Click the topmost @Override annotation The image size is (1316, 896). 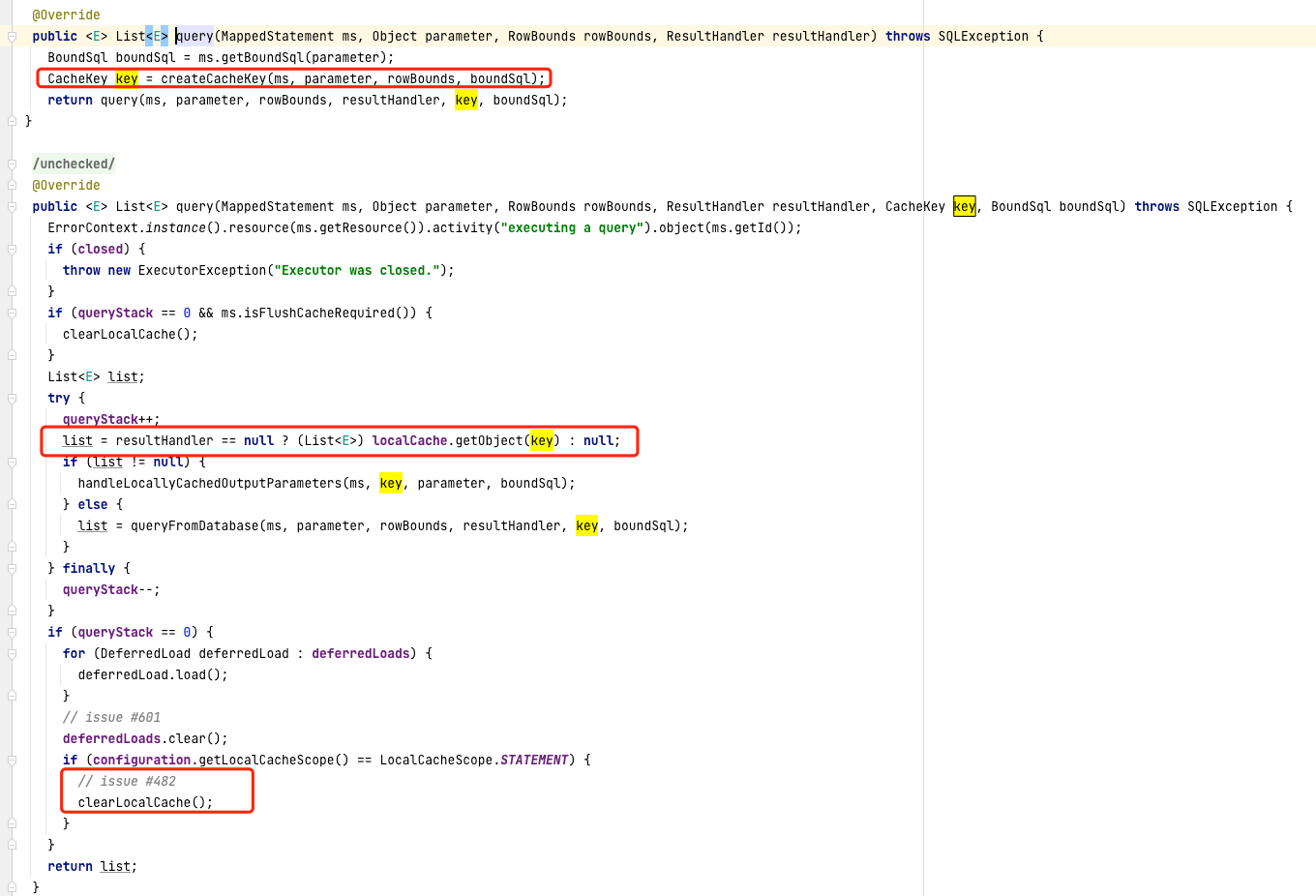click(x=66, y=15)
